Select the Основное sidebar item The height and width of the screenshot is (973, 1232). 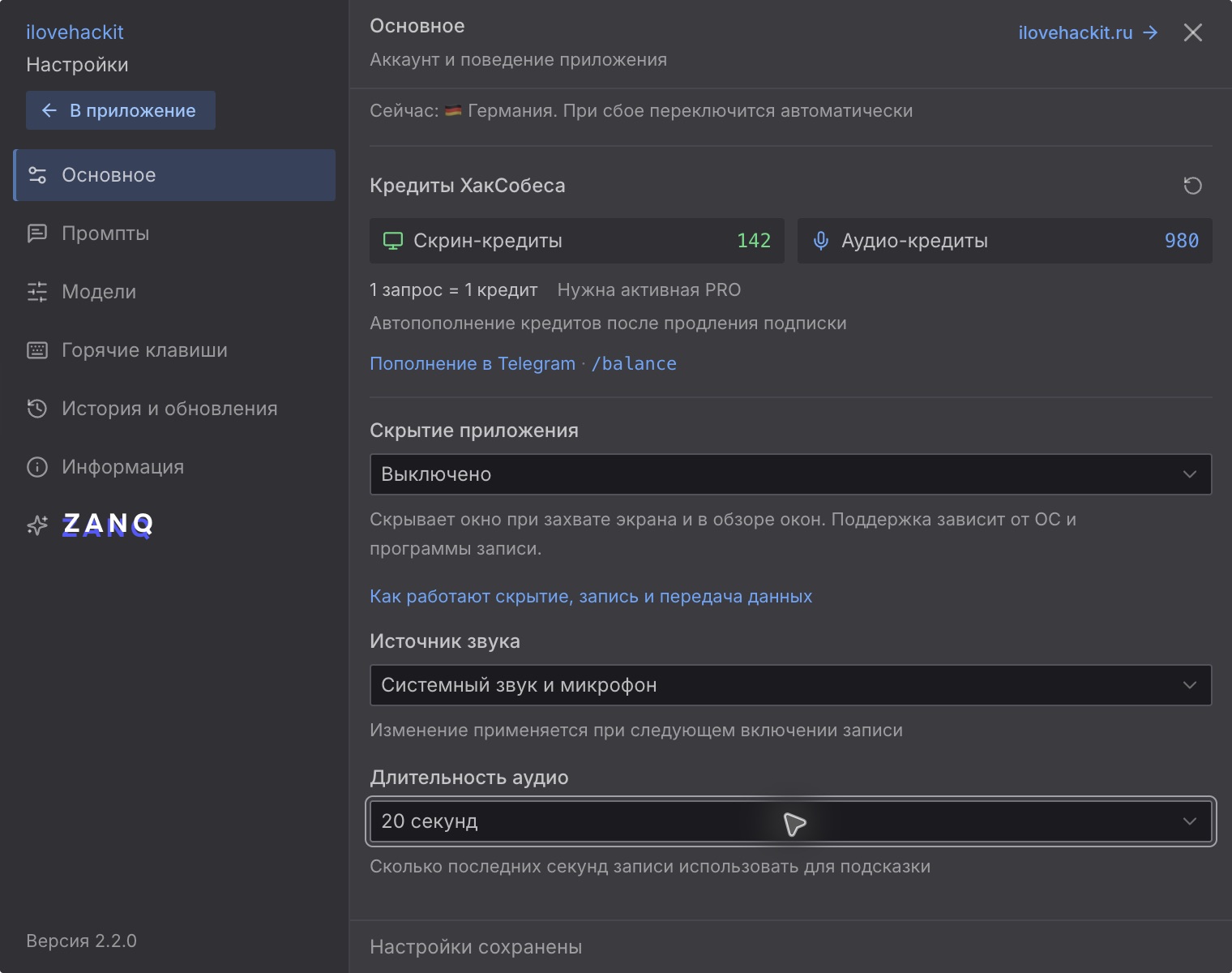coord(175,175)
